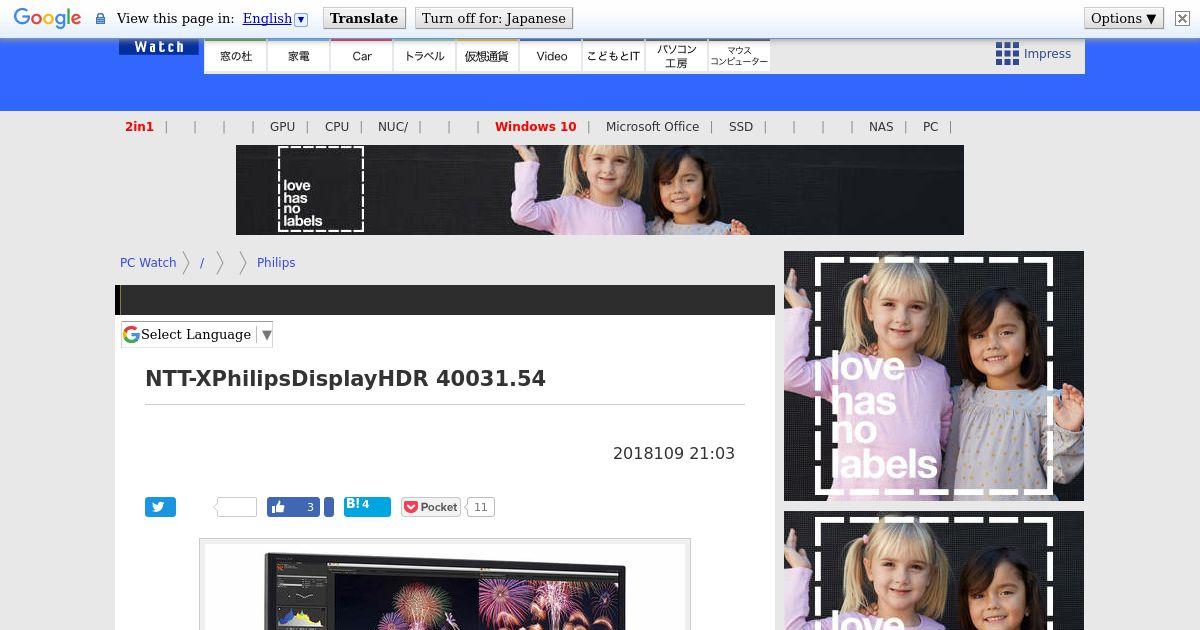Open the パソコン工房 tab
The width and height of the screenshot is (1200, 630).
(676, 56)
